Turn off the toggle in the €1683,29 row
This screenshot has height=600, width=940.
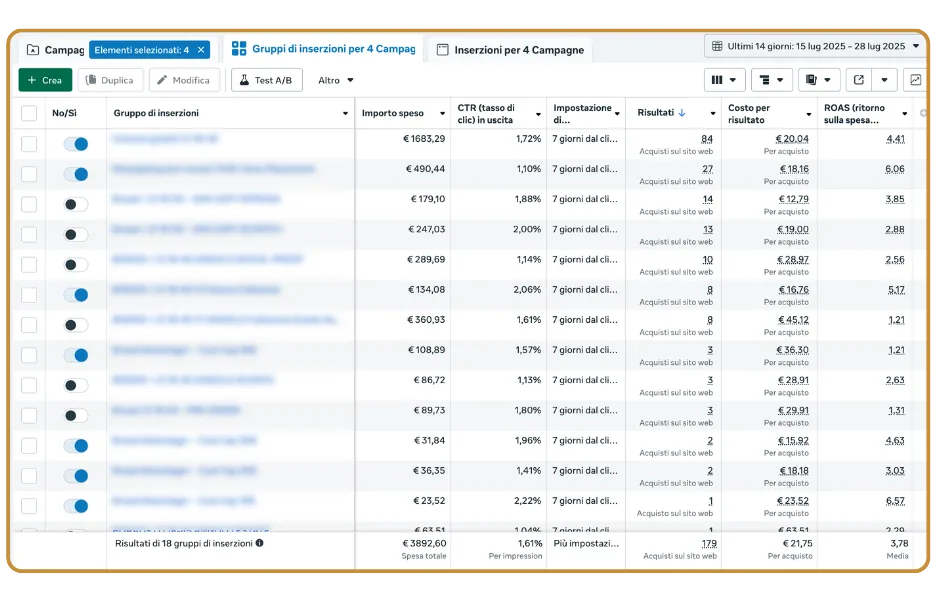click(76, 144)
